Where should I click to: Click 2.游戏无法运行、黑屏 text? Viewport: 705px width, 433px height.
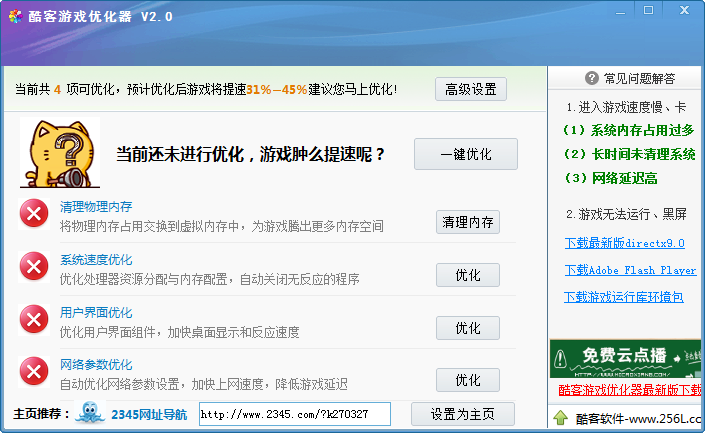626,214
